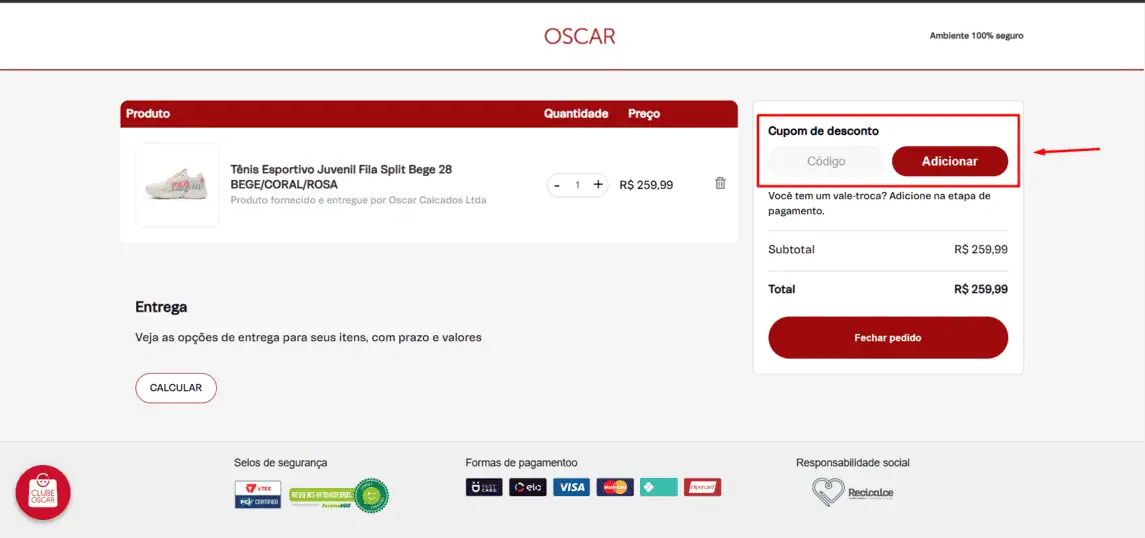Click the OSCAR logo in the header
Viewport: 1145px width, 538px height.
(579, 36)
